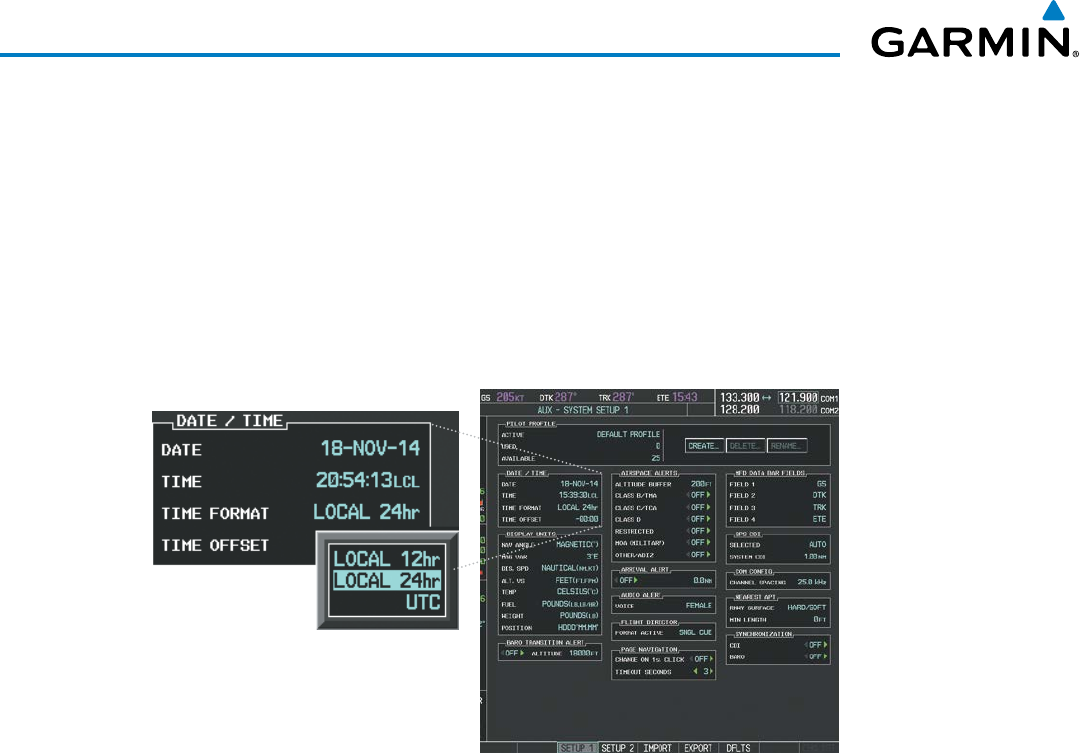1080x753 pixels.
Task: Click arrival alert distance 0.0NM field
Action: point(703,581)
